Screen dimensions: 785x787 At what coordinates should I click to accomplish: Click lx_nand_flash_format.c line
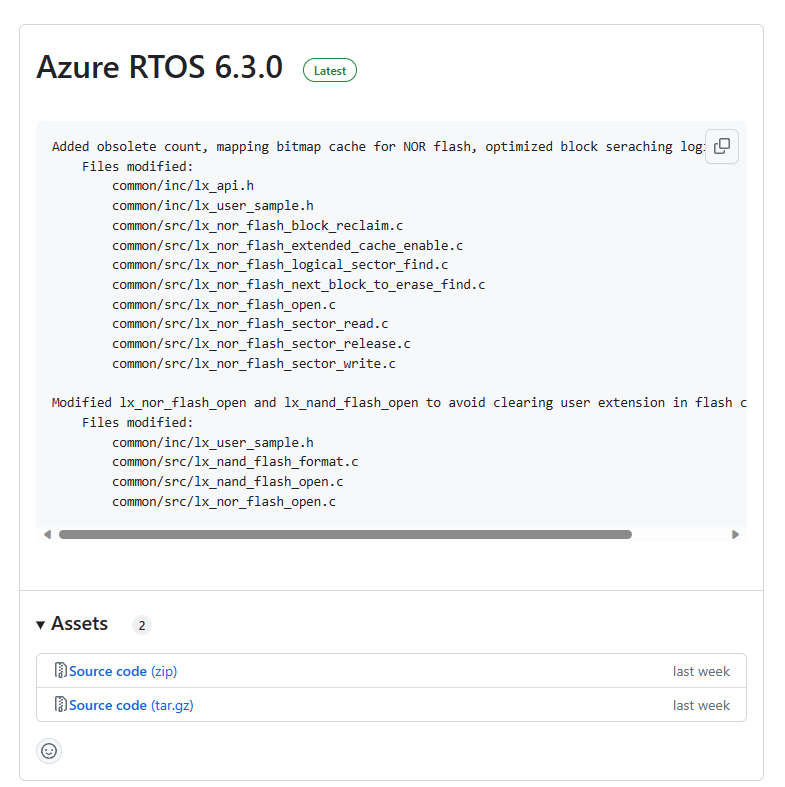[235, 462]
